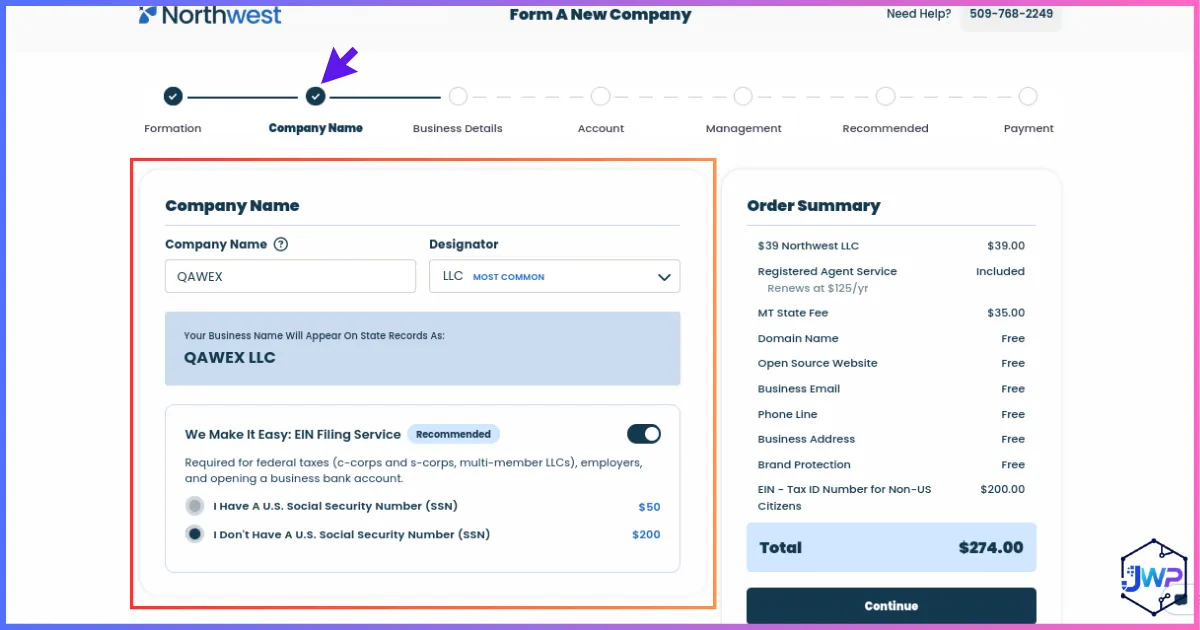Click the $200 no-SSN price

[647, 535]
